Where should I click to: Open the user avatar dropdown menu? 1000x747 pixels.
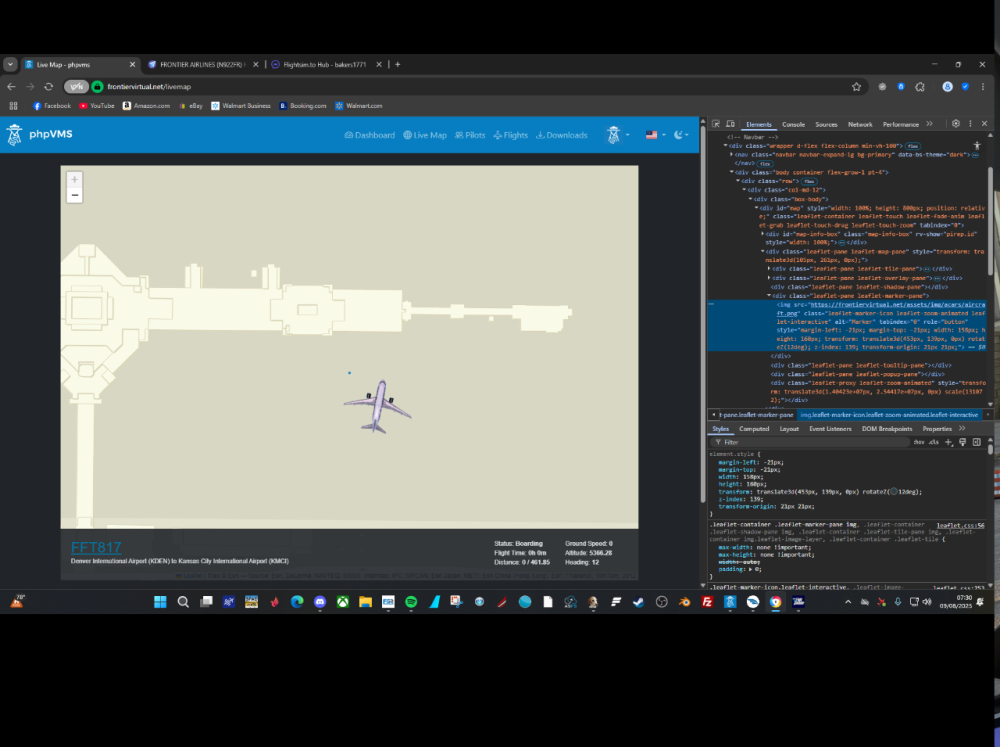615,135
